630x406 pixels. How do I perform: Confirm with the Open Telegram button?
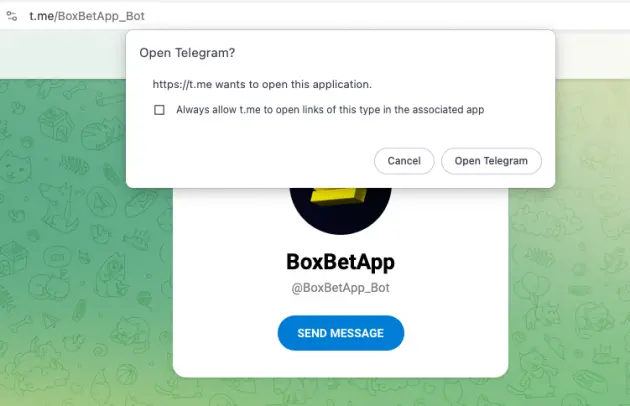pos(491,161)
